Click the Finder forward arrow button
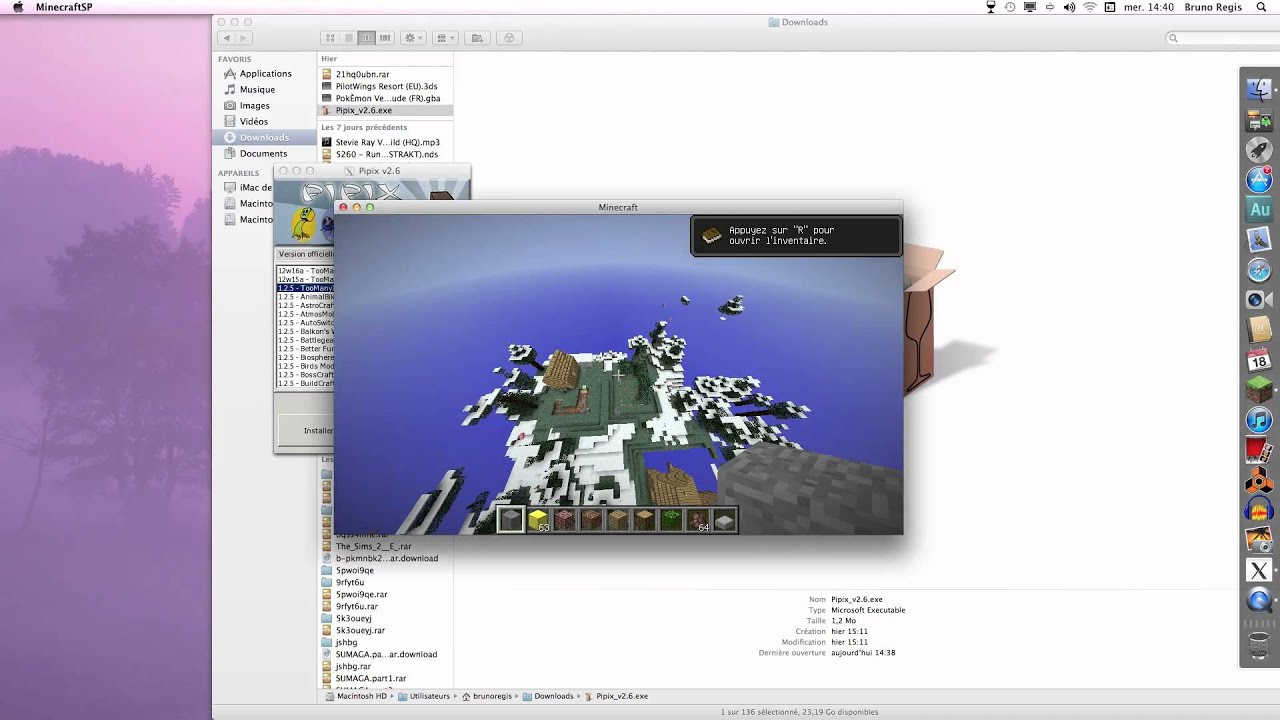The width and height of the screenshot is (1280, 720). tap(245, 38)
